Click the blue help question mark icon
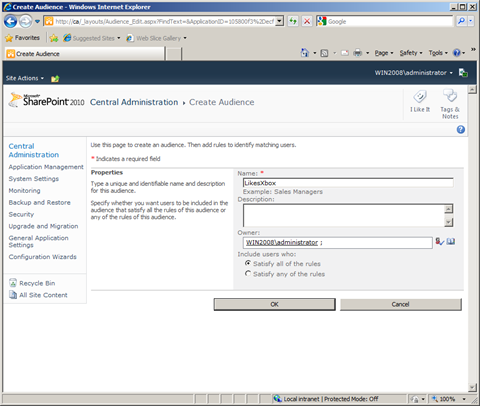480x406 pixels. [x=461, y=130]
